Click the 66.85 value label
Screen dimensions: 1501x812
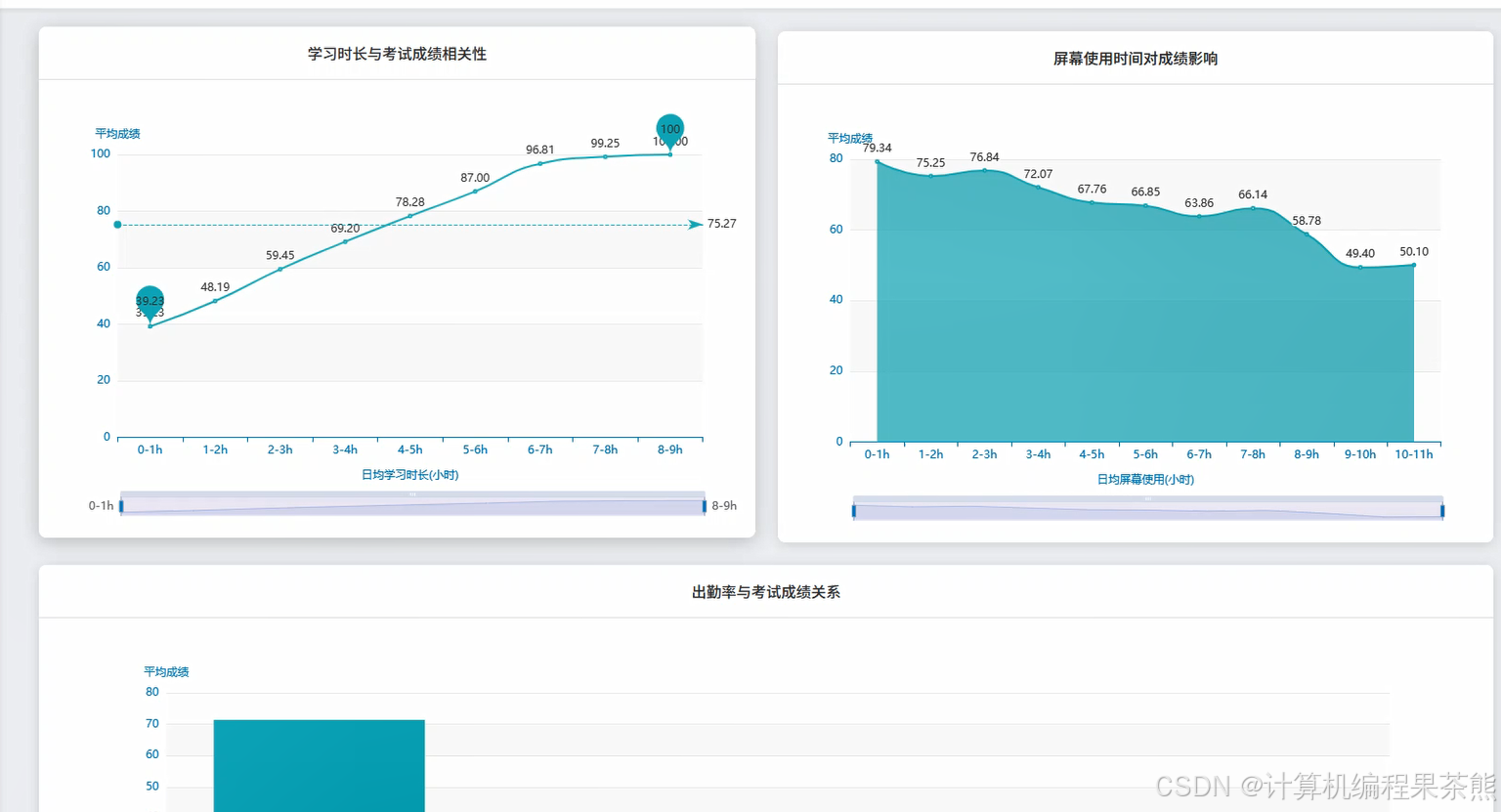[x=1146, y=192]
